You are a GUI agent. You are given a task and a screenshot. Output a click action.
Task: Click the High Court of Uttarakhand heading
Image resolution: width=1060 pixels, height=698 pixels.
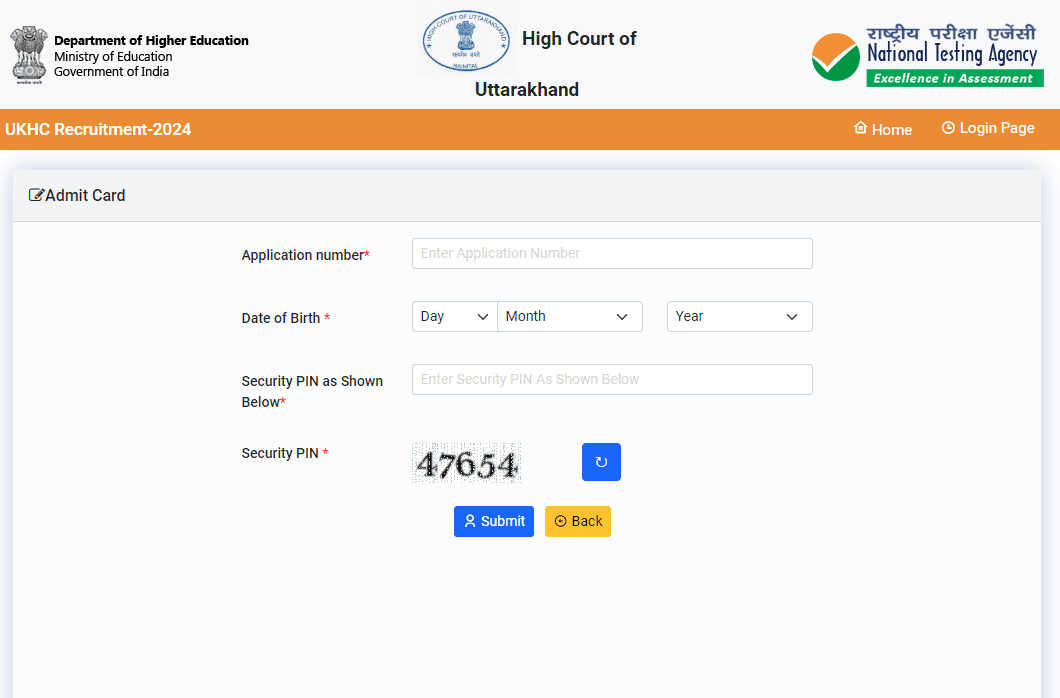click(578, 40)
